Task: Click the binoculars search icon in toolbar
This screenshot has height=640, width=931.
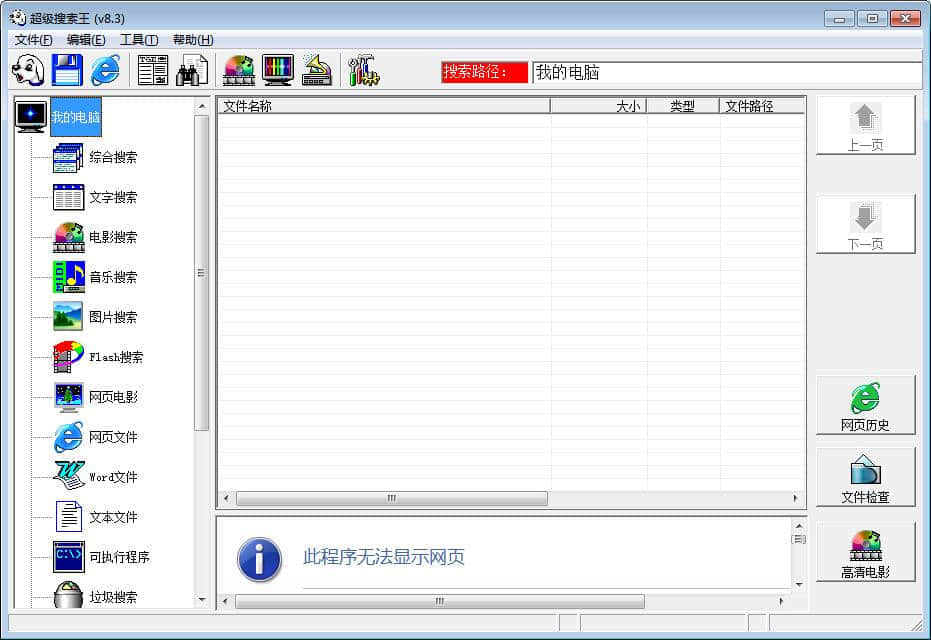Action: click(x=192, y=71)
